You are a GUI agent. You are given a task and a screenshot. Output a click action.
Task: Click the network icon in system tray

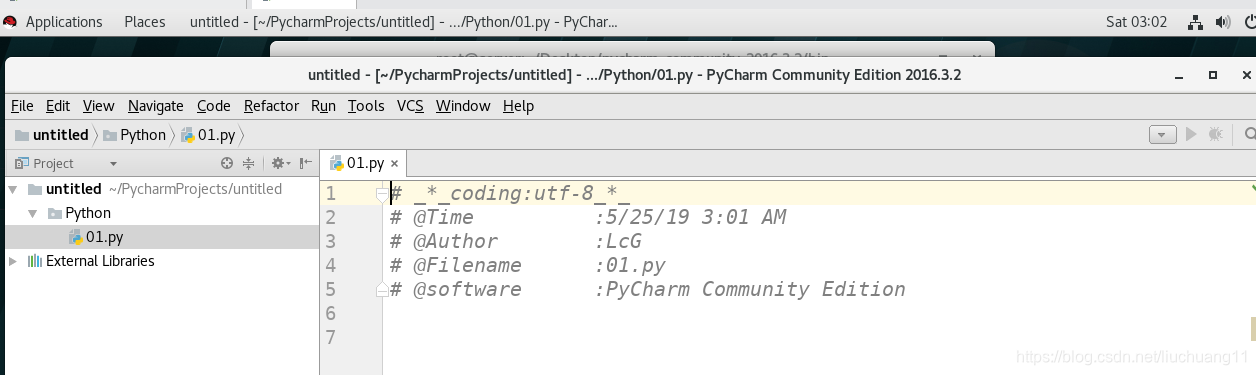[x=1195, y=22]
